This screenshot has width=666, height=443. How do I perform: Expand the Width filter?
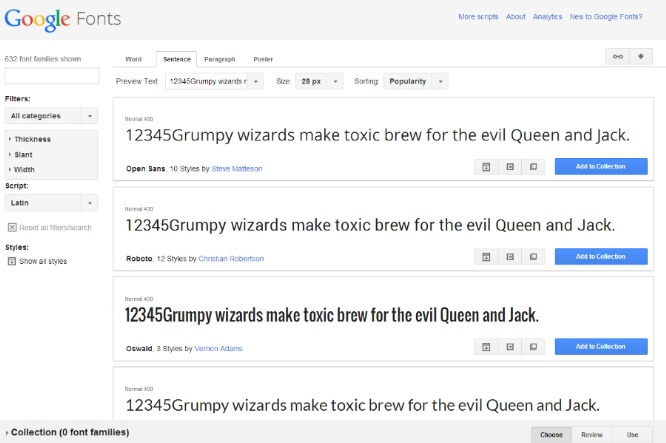coord(22,169)
